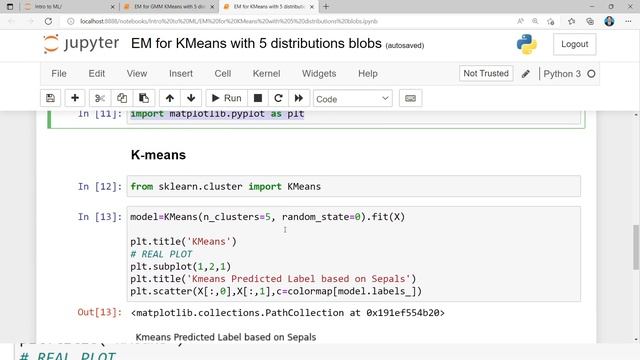640x360 pixels.
Task: Open the Insert menu
Action: (x=181, y=73)
